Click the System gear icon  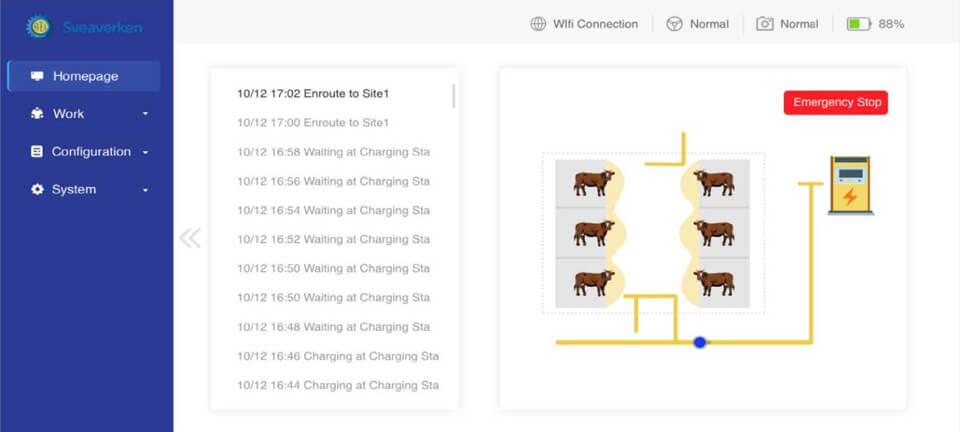click(37, 190)
